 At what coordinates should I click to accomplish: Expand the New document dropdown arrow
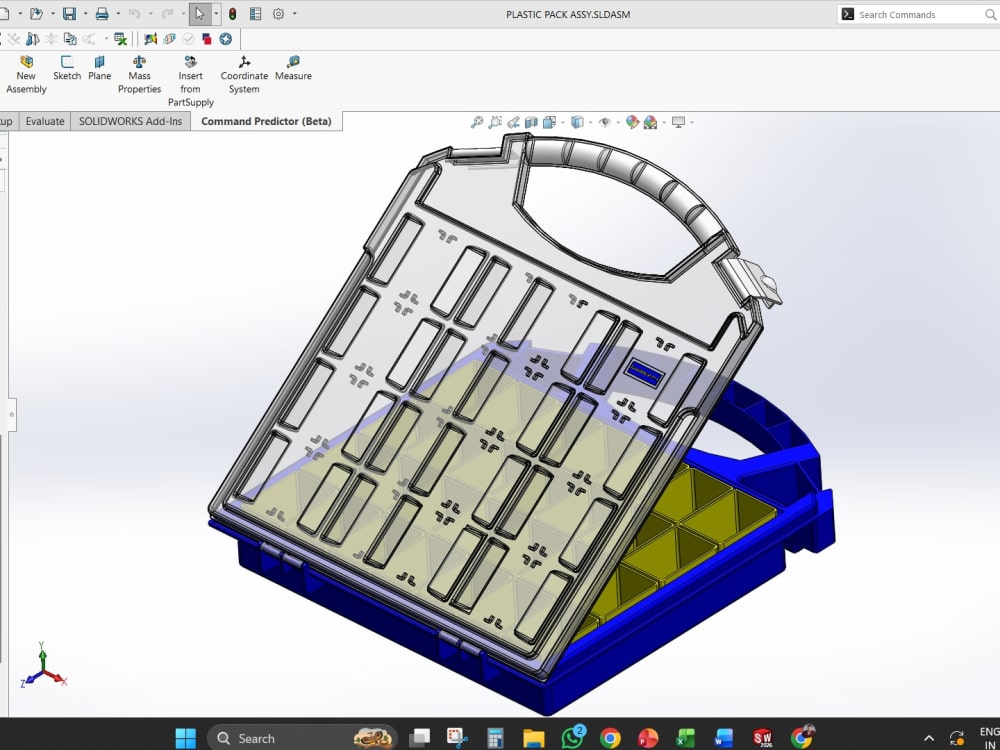20,13
